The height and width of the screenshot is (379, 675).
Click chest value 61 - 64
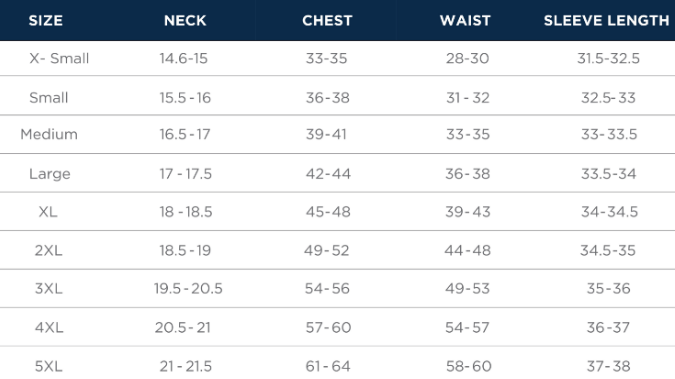[x=328, y=367]
